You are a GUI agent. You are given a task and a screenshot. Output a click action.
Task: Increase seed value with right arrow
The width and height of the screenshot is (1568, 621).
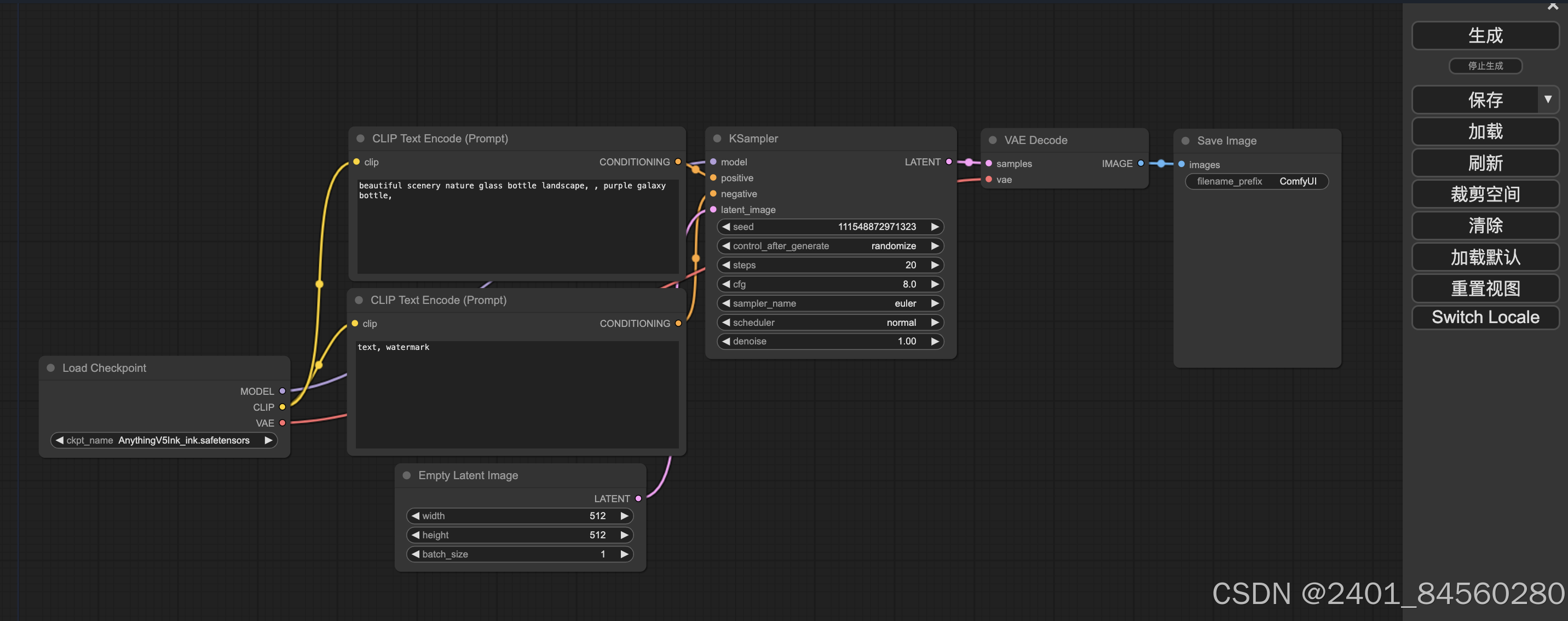(x=935, y=227)
